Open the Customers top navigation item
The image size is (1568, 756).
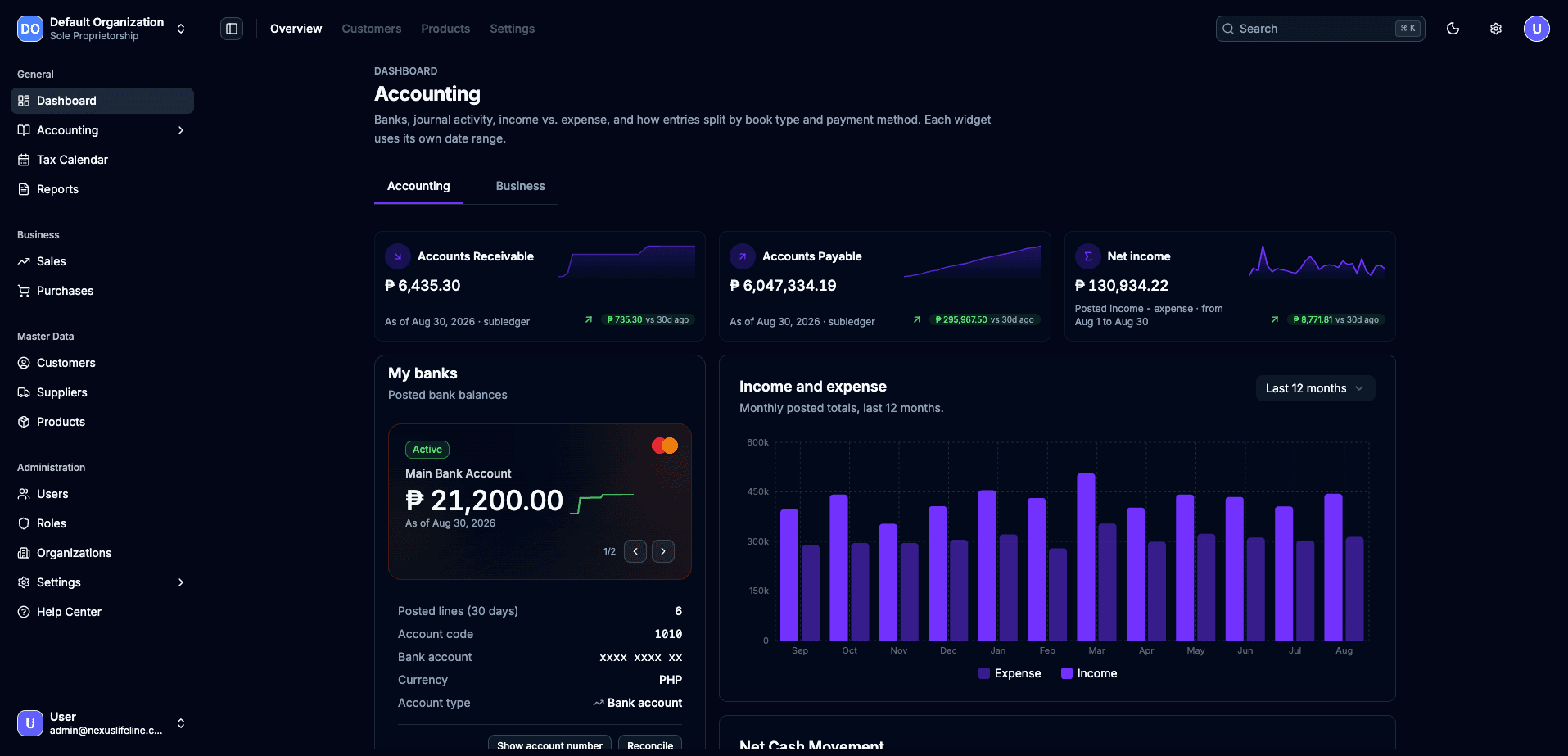coord(372,29)
